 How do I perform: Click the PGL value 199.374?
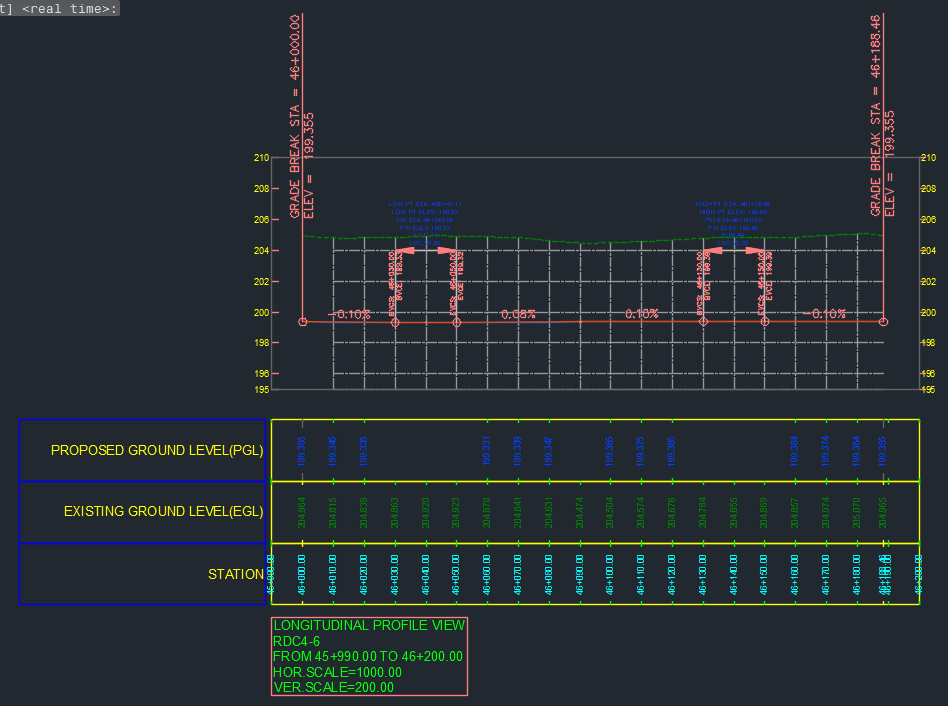tap(825, 451)
